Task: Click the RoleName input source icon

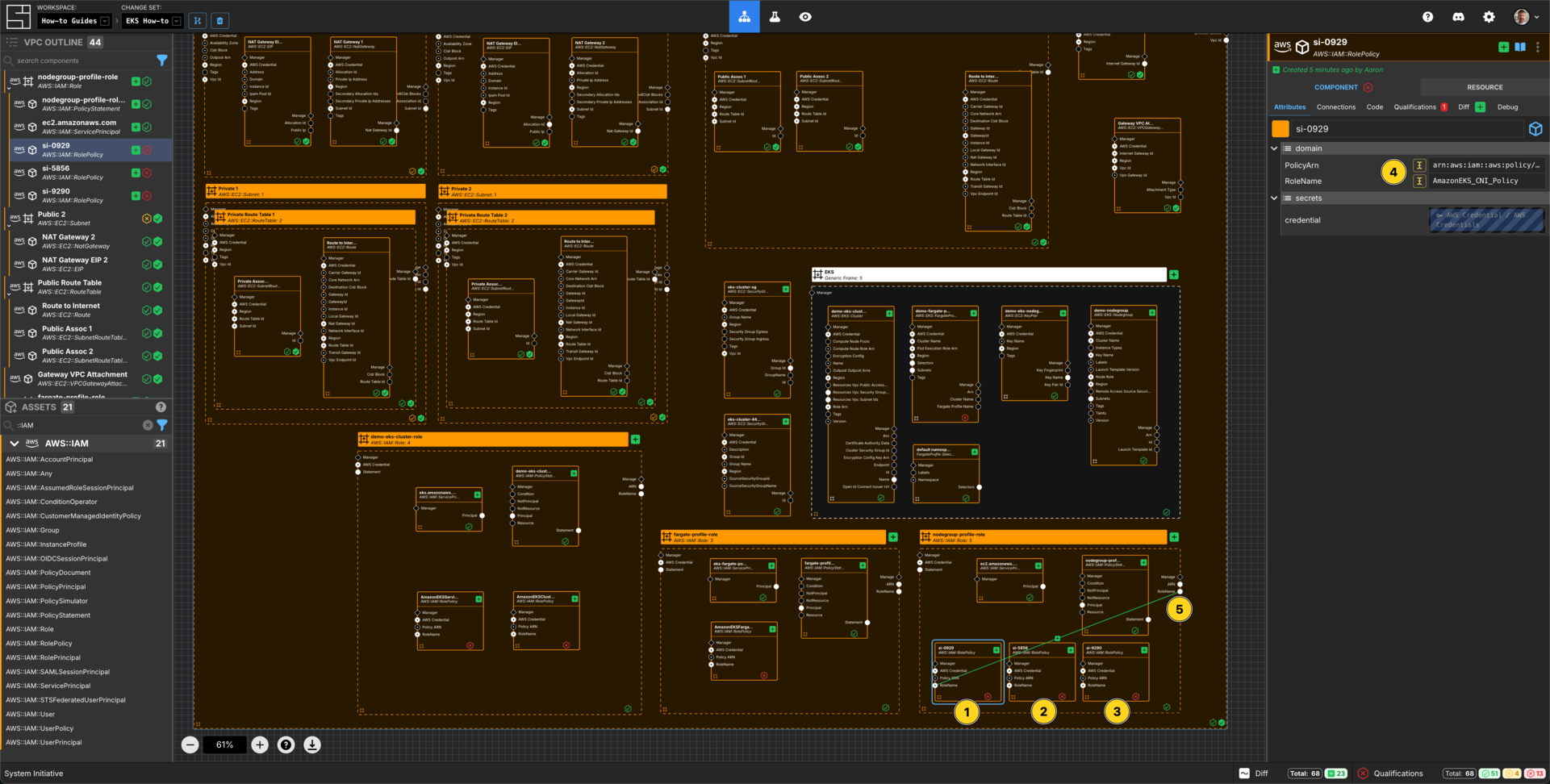Action: coord(1419,181)
